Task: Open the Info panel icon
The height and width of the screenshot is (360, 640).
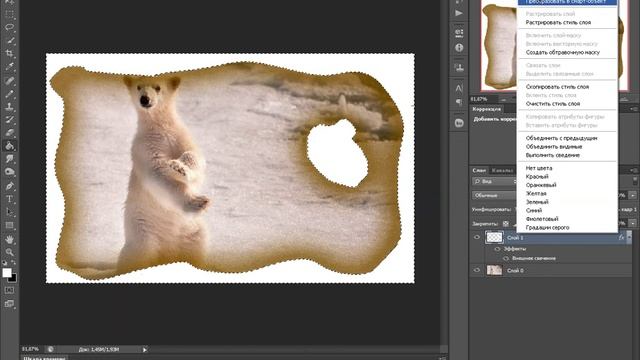Action: [459, 48]
